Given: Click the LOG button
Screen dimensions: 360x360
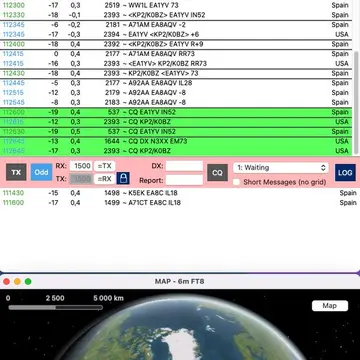Looking at the screenshot, I should (345, 172).
